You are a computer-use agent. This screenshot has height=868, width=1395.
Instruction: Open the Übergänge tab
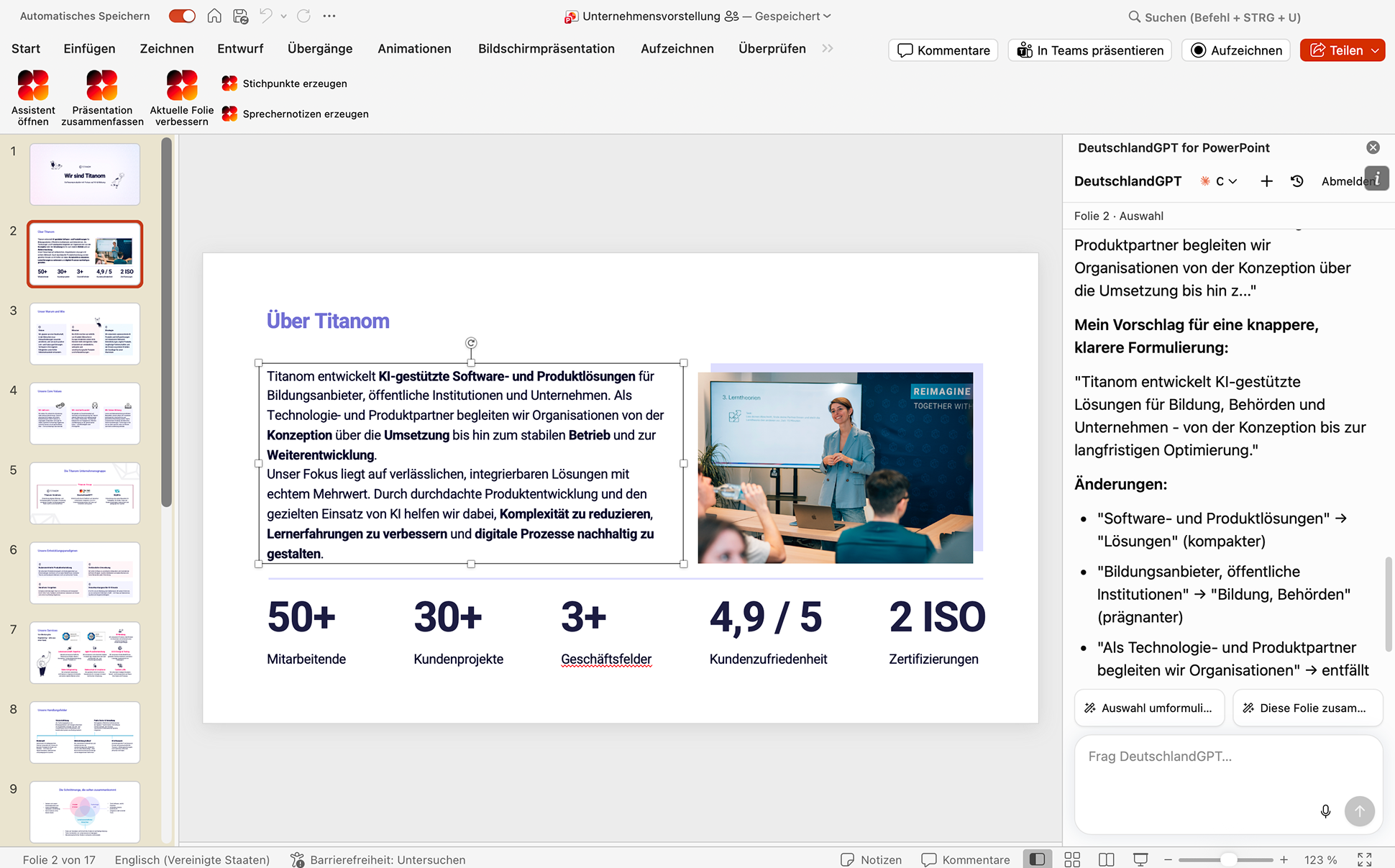[x=320, y=48]
